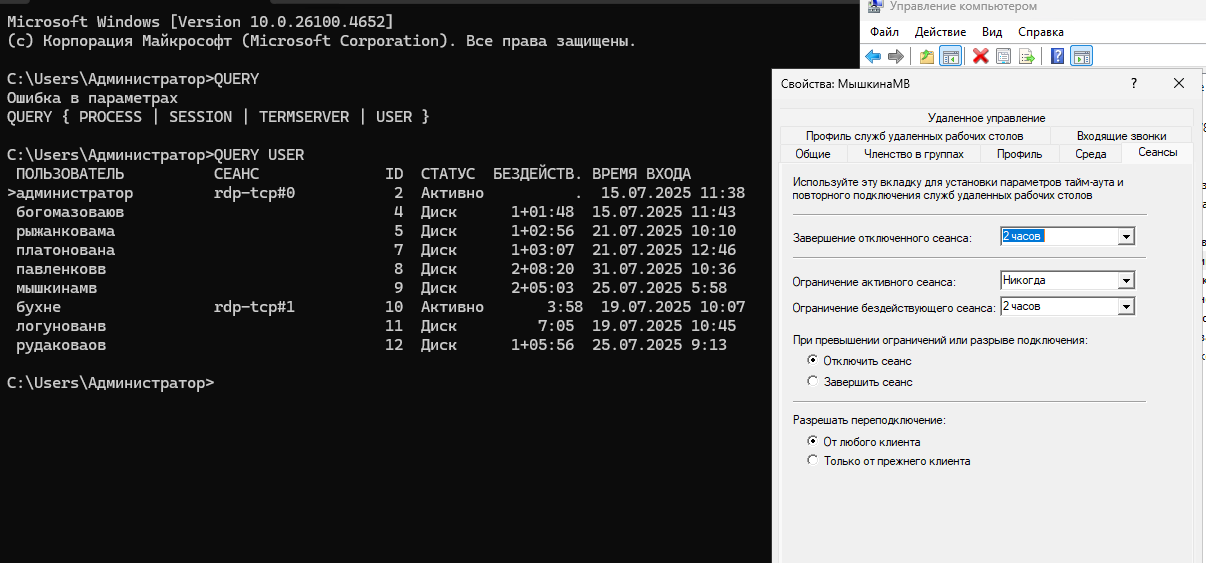Click the blue Back arrow in Computer Management
1206x563 pixels.
click(873, 56)
